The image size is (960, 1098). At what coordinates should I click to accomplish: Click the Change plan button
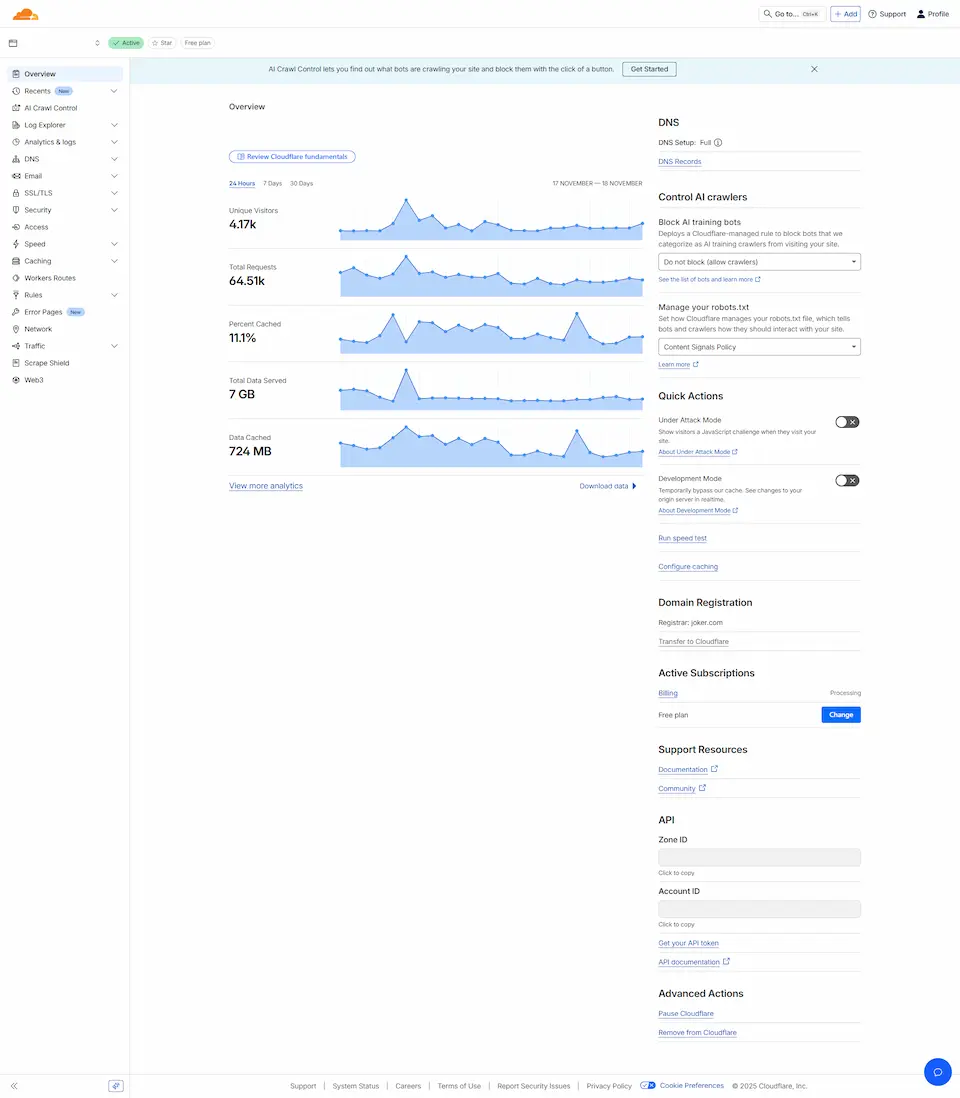tap(840, 715)
